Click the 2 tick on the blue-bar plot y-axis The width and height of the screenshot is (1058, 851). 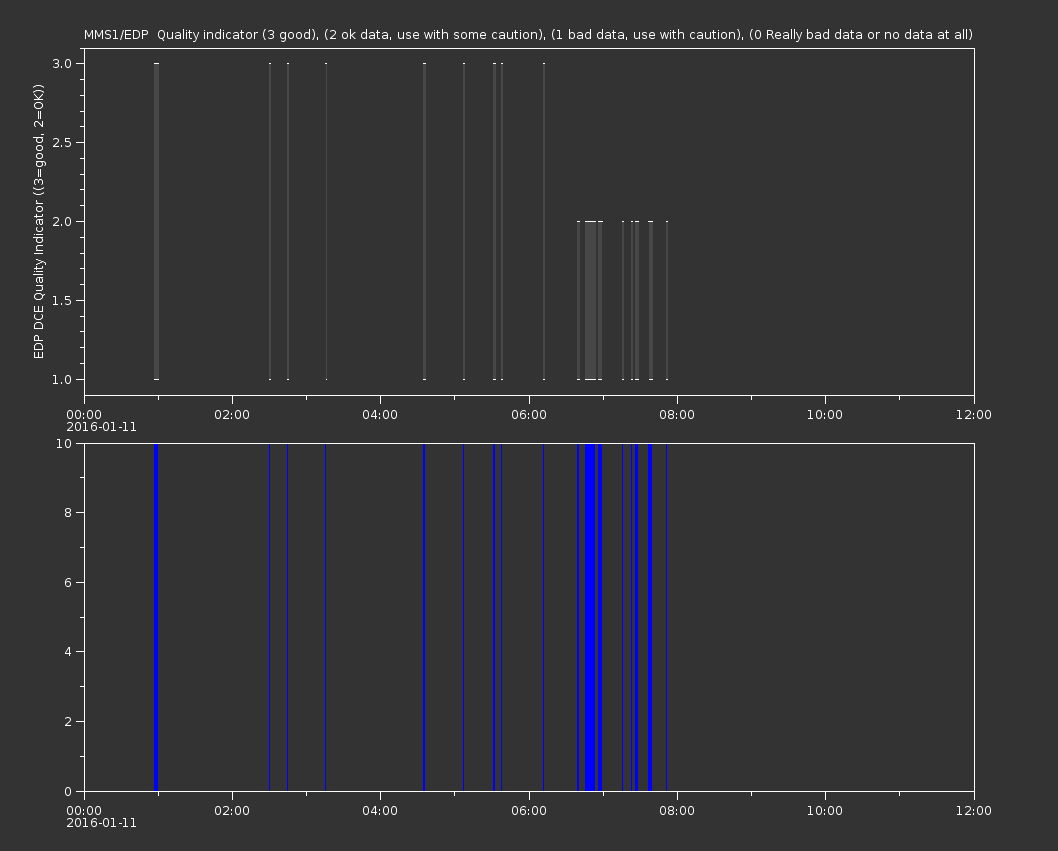pos(68,721)
